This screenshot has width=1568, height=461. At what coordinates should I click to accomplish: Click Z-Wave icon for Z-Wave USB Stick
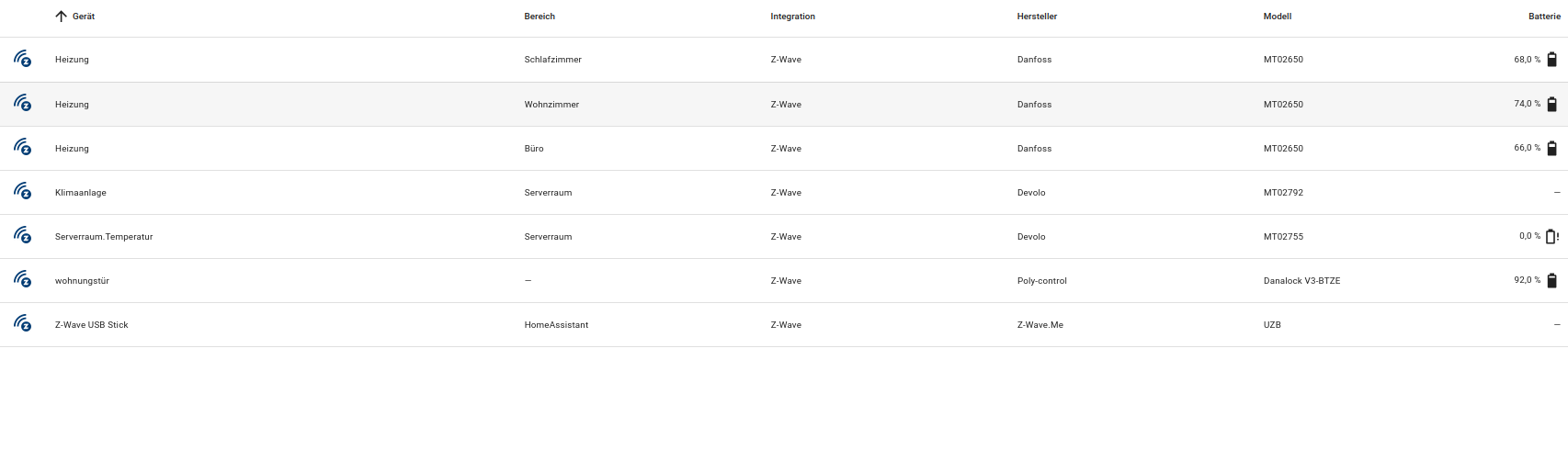pos(23,324)
